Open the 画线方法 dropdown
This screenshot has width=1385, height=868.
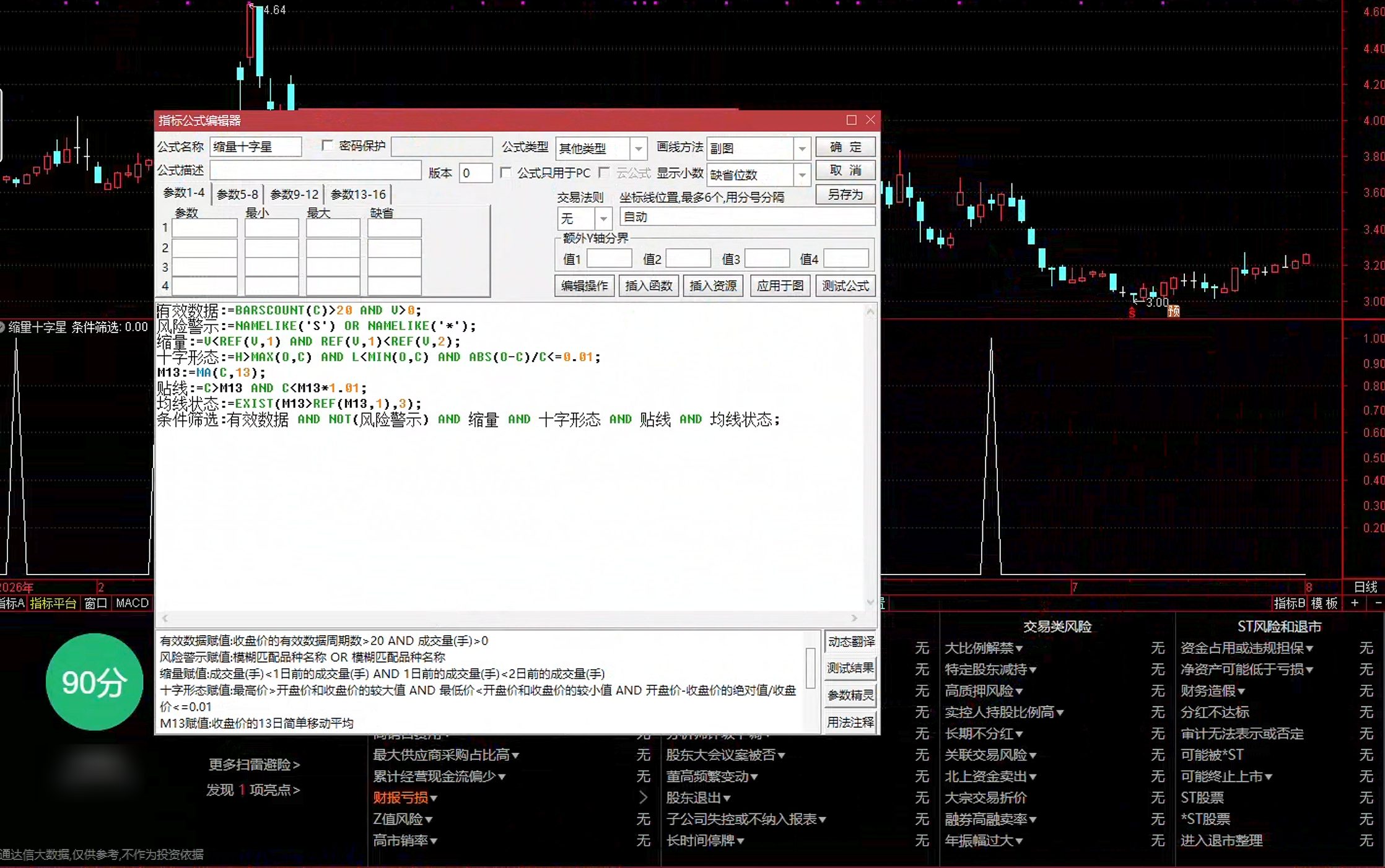coord(802,149)
